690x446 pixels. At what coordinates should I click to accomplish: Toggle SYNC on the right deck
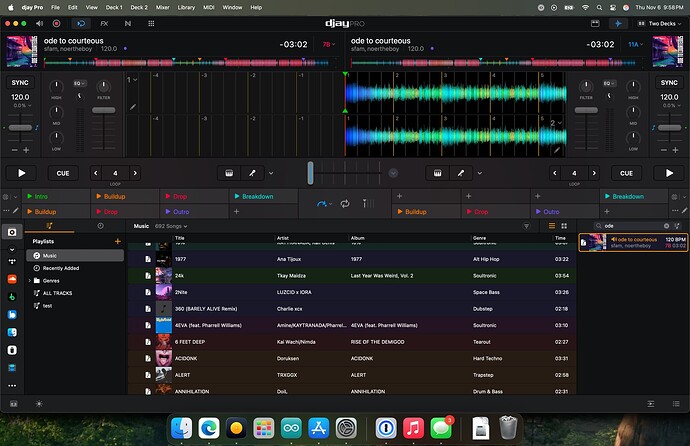click(x=669, y=83)
